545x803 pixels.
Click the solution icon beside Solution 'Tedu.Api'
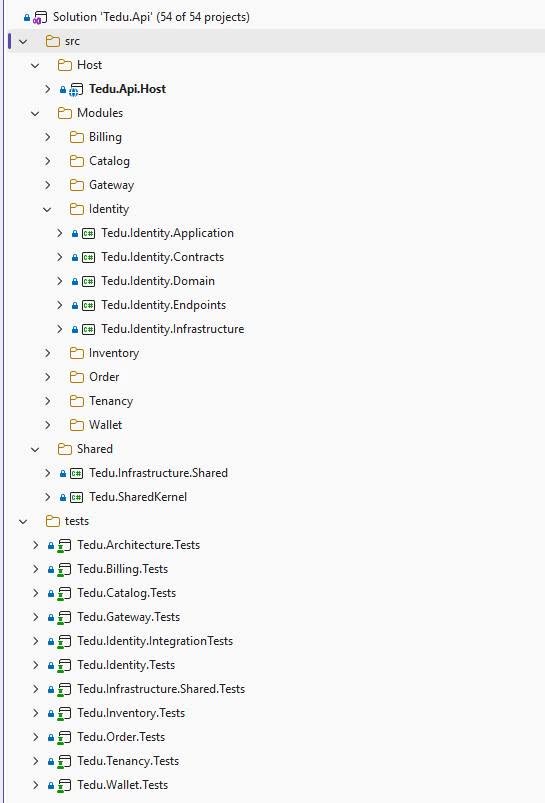click(40, 17)
